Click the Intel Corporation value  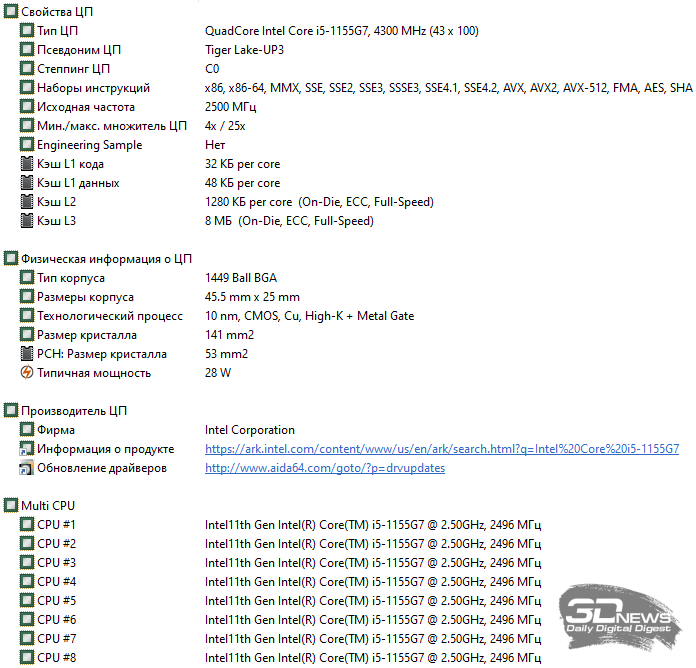250,430
